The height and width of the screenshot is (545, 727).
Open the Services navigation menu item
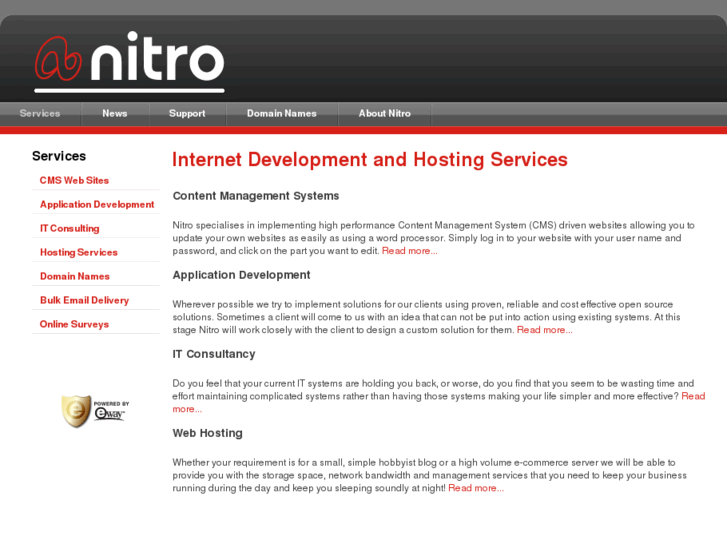(40, 114)
